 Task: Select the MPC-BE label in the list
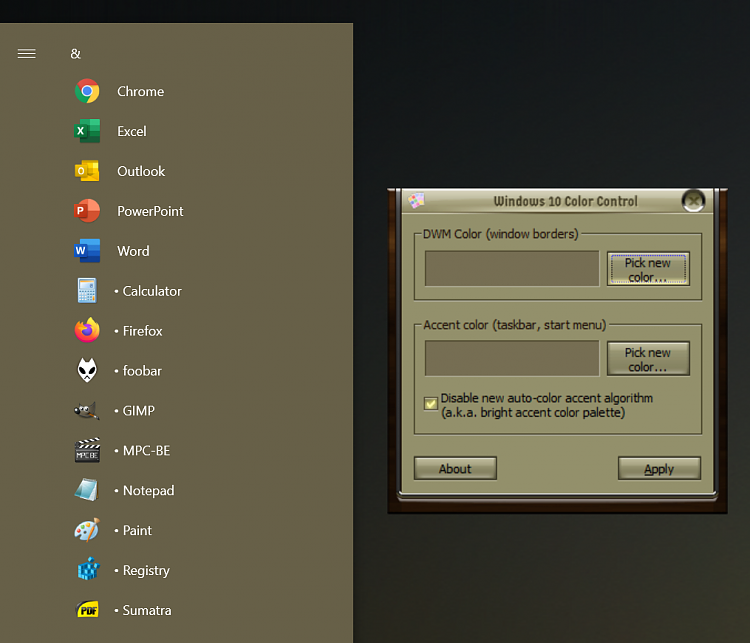pos(146,451)
